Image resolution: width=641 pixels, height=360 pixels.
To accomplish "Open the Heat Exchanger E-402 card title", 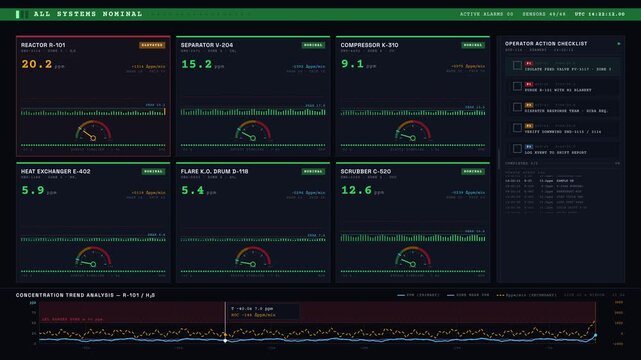I will click(56, 171).
